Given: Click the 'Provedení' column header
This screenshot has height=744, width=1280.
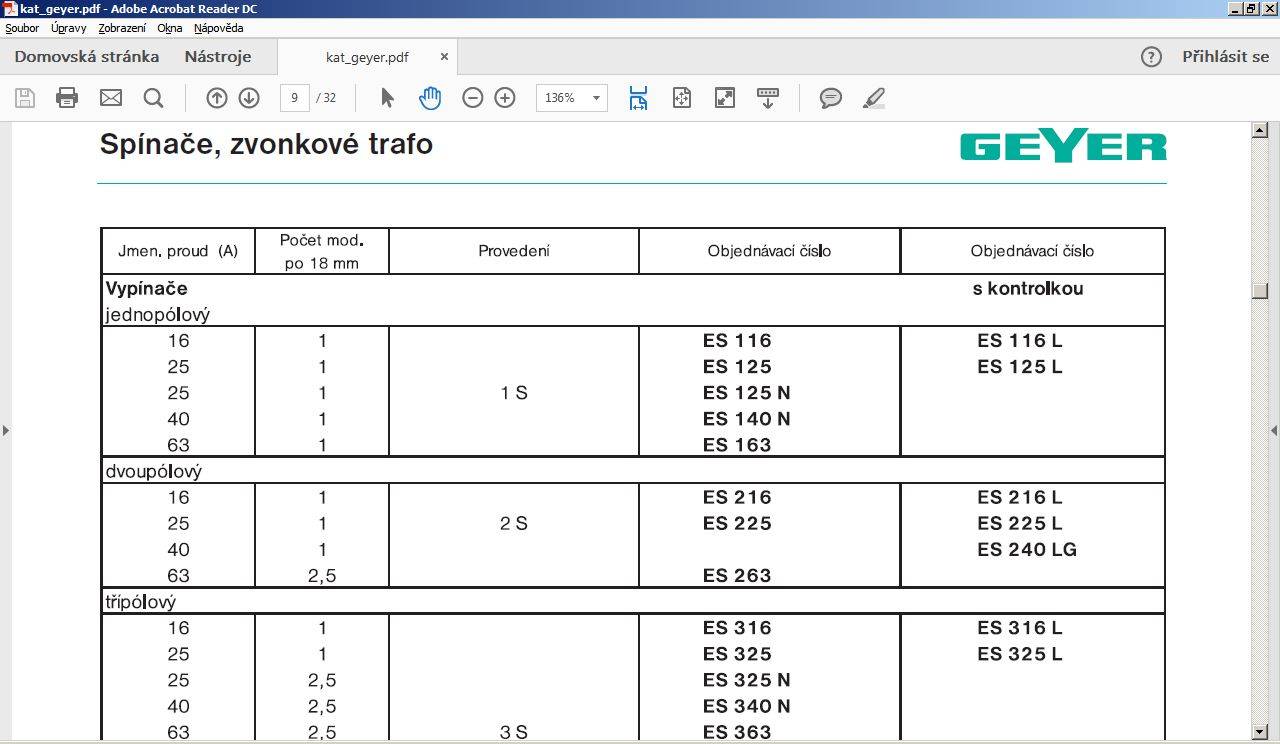Looking at the screenshot, I should click(x=514, y=251).
